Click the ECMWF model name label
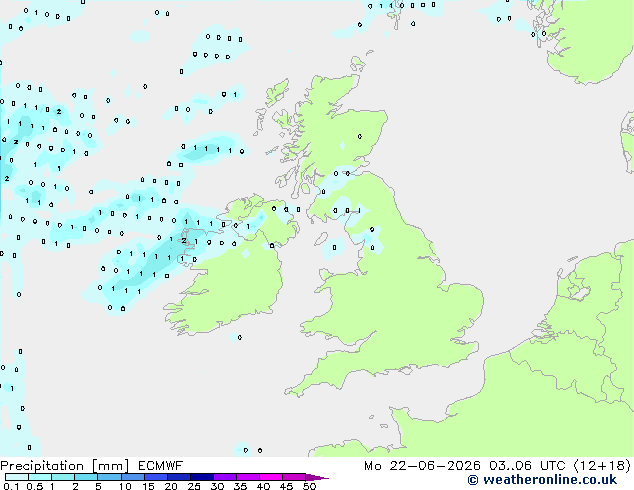The height and width of the screenshot is (490, 634). coord(161,466)
